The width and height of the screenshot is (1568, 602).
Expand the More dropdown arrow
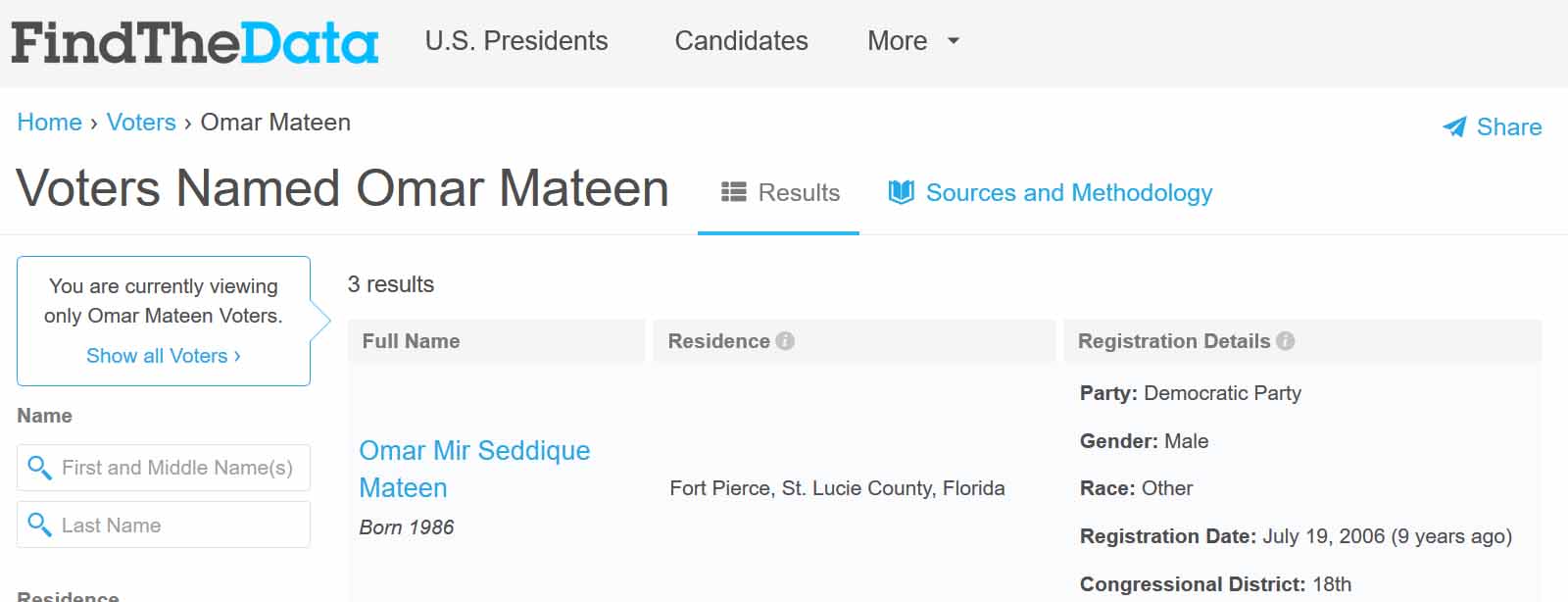[953, 41]
